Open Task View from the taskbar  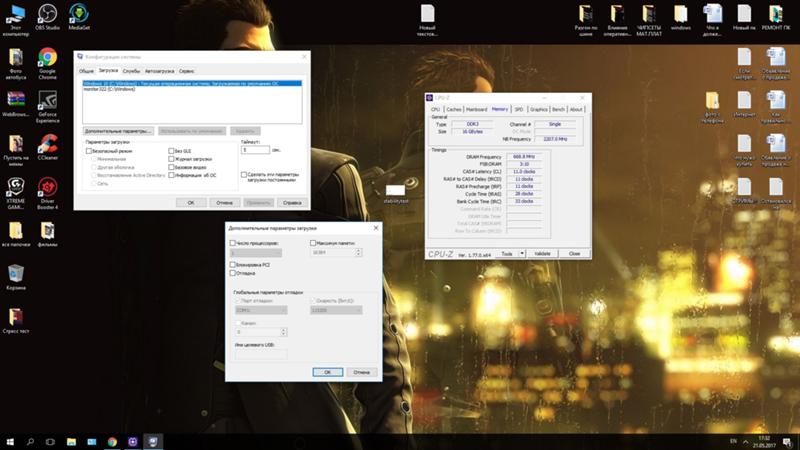50,441
